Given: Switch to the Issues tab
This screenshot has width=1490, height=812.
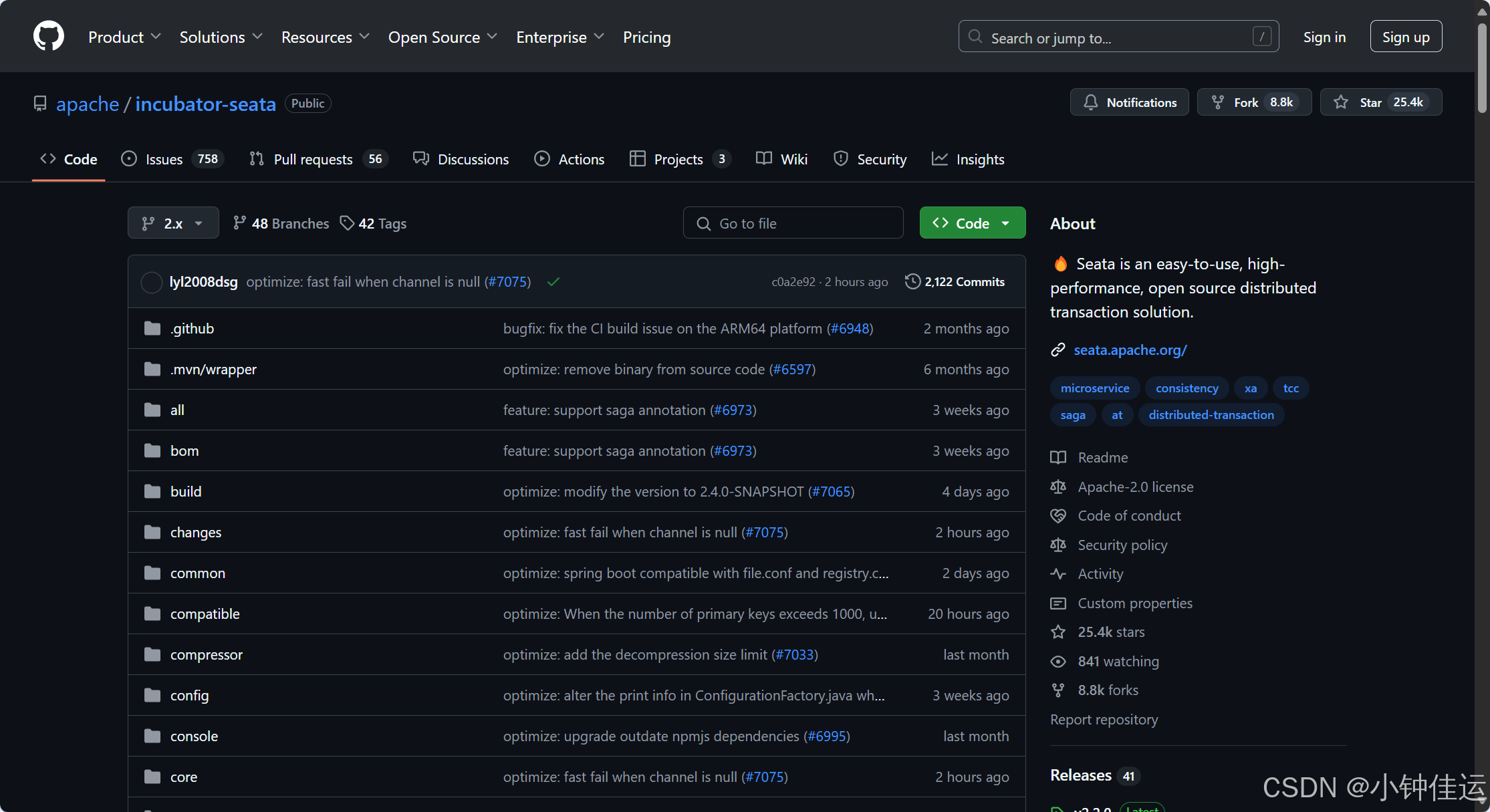Looking at the screenshot, I should [164, 159].
